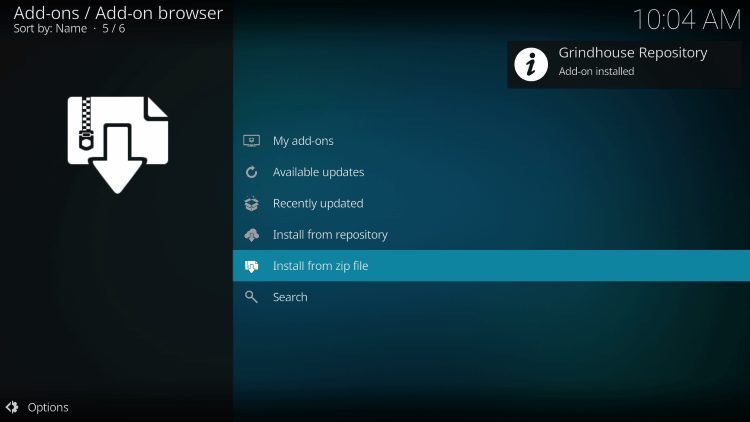Click the Available updates refresh icon
750x422 pixels.
pos(252,172)
